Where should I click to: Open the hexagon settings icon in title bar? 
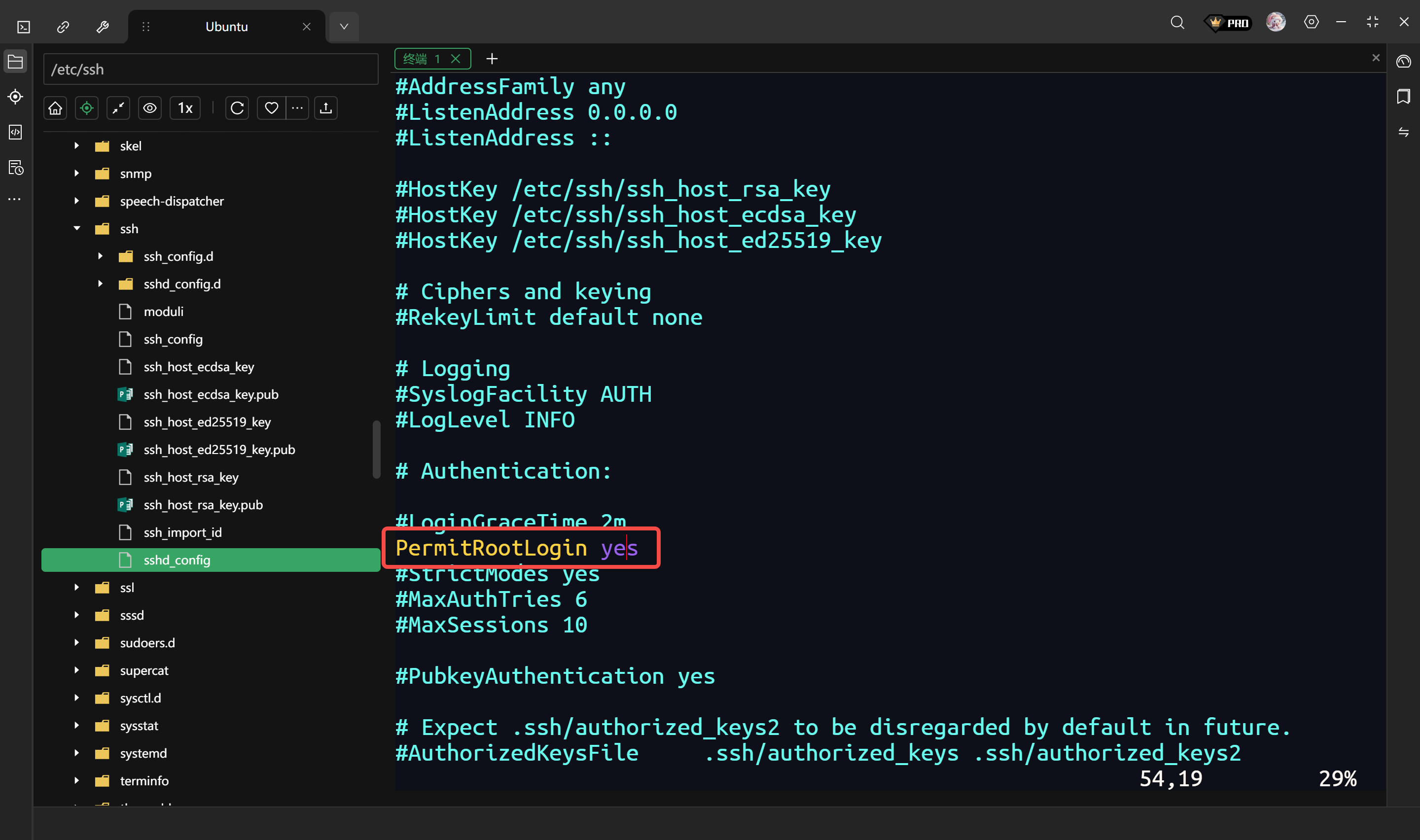coord(1311,23)
